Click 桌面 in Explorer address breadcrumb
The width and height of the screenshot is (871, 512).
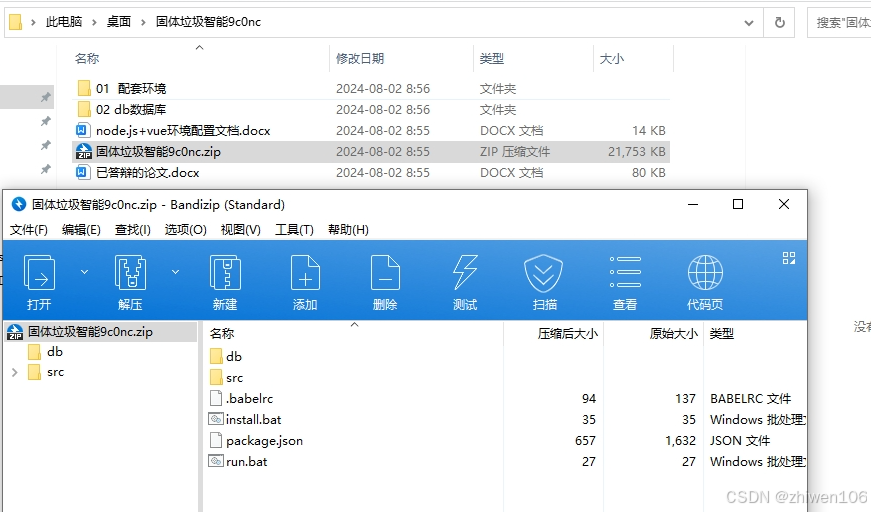119,22
